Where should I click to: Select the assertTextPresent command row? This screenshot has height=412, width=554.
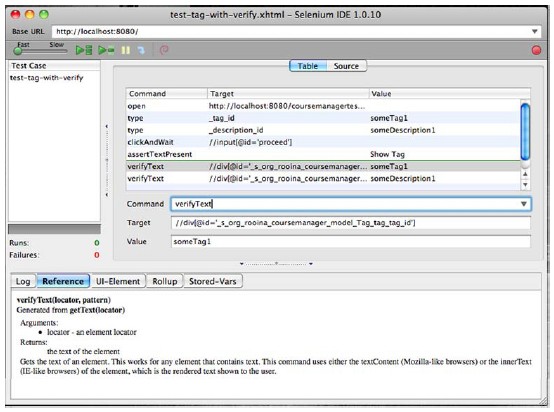(x=323, y=154)
